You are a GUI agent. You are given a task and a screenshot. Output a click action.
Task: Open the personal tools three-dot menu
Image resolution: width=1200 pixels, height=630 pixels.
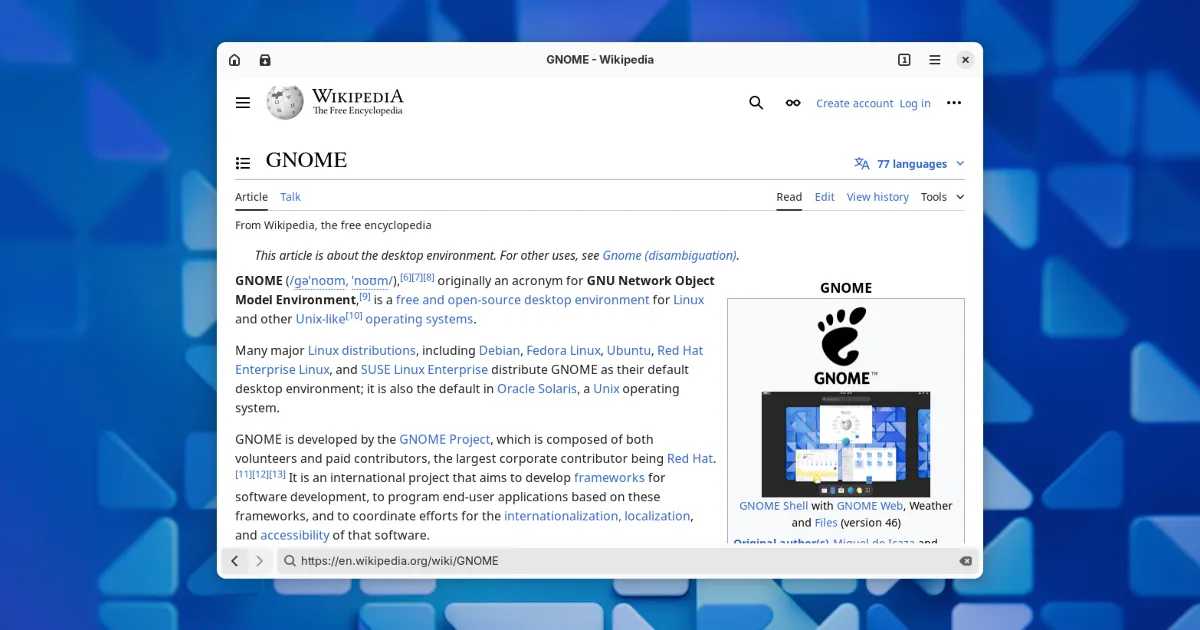pos(954,103)
